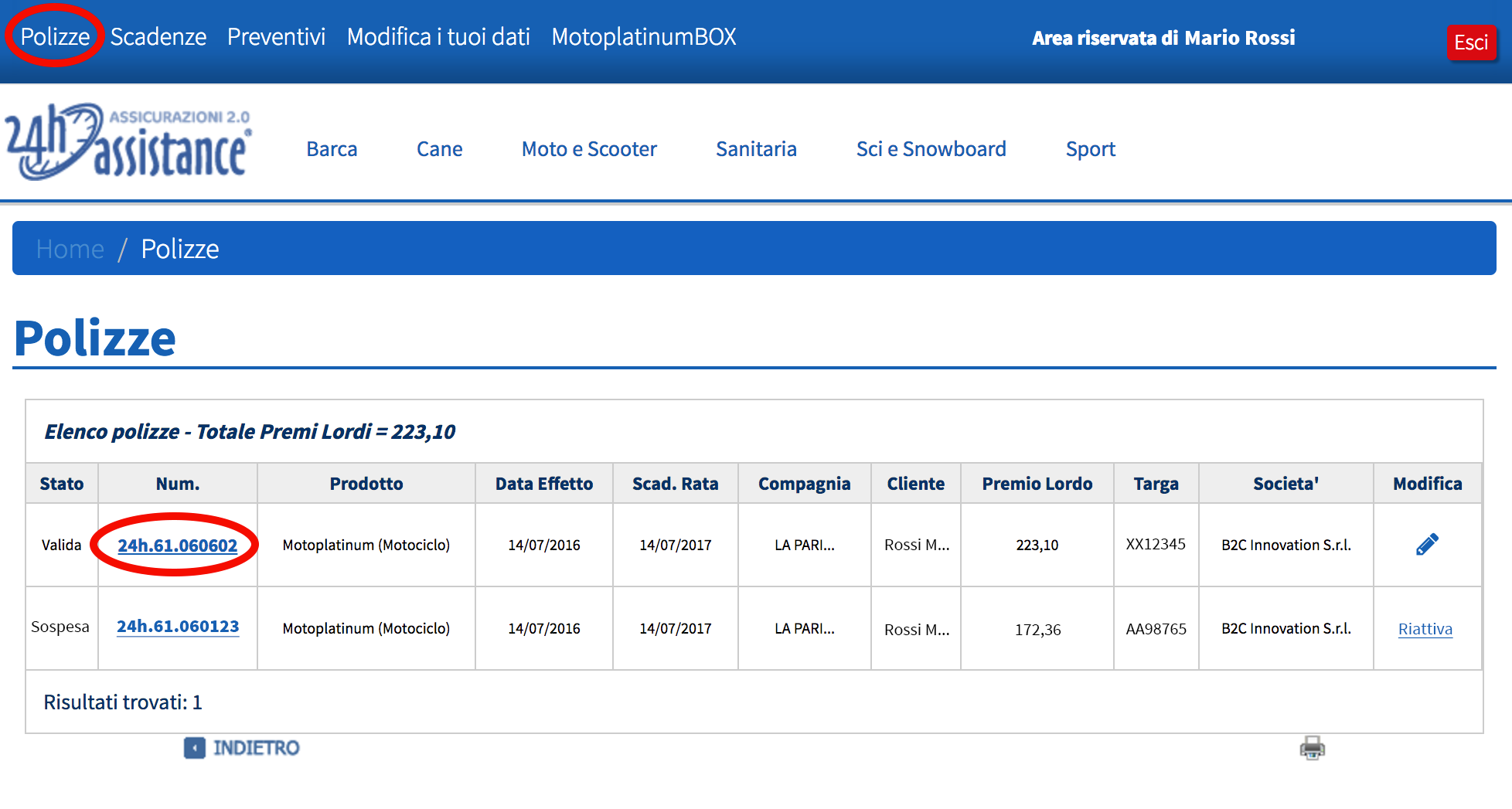
Task: Click the Cliente column header
Action: coord(916,484)
